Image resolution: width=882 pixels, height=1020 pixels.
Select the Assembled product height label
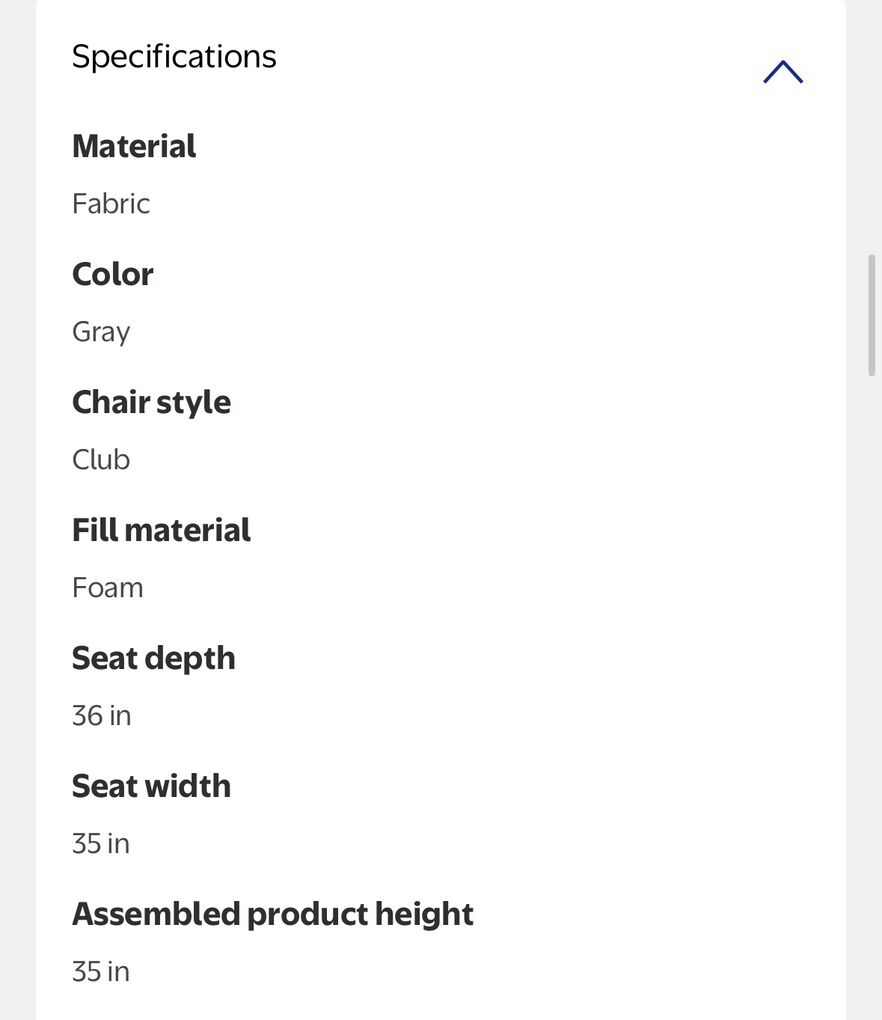tap(272, 914)
